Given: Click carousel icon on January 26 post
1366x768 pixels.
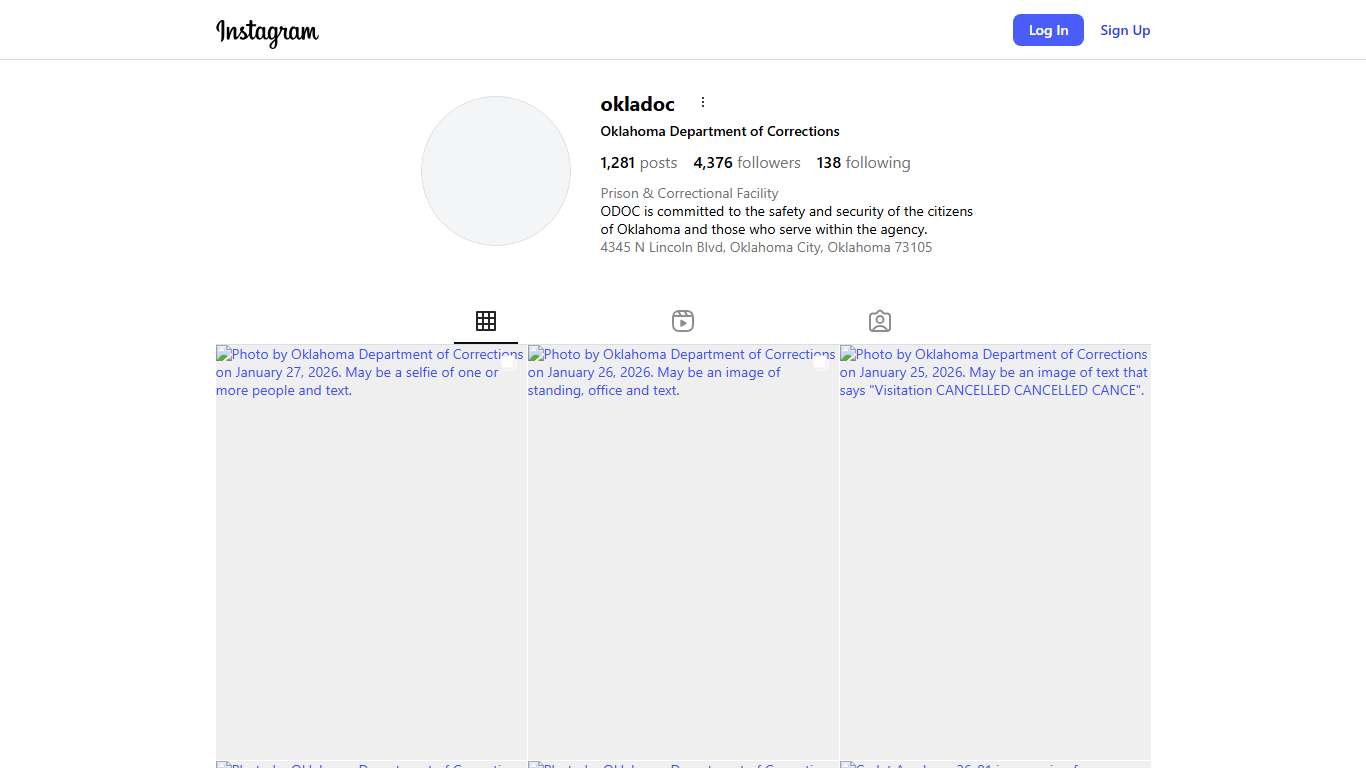Looking at the screenshot, I should pos(821,364).
